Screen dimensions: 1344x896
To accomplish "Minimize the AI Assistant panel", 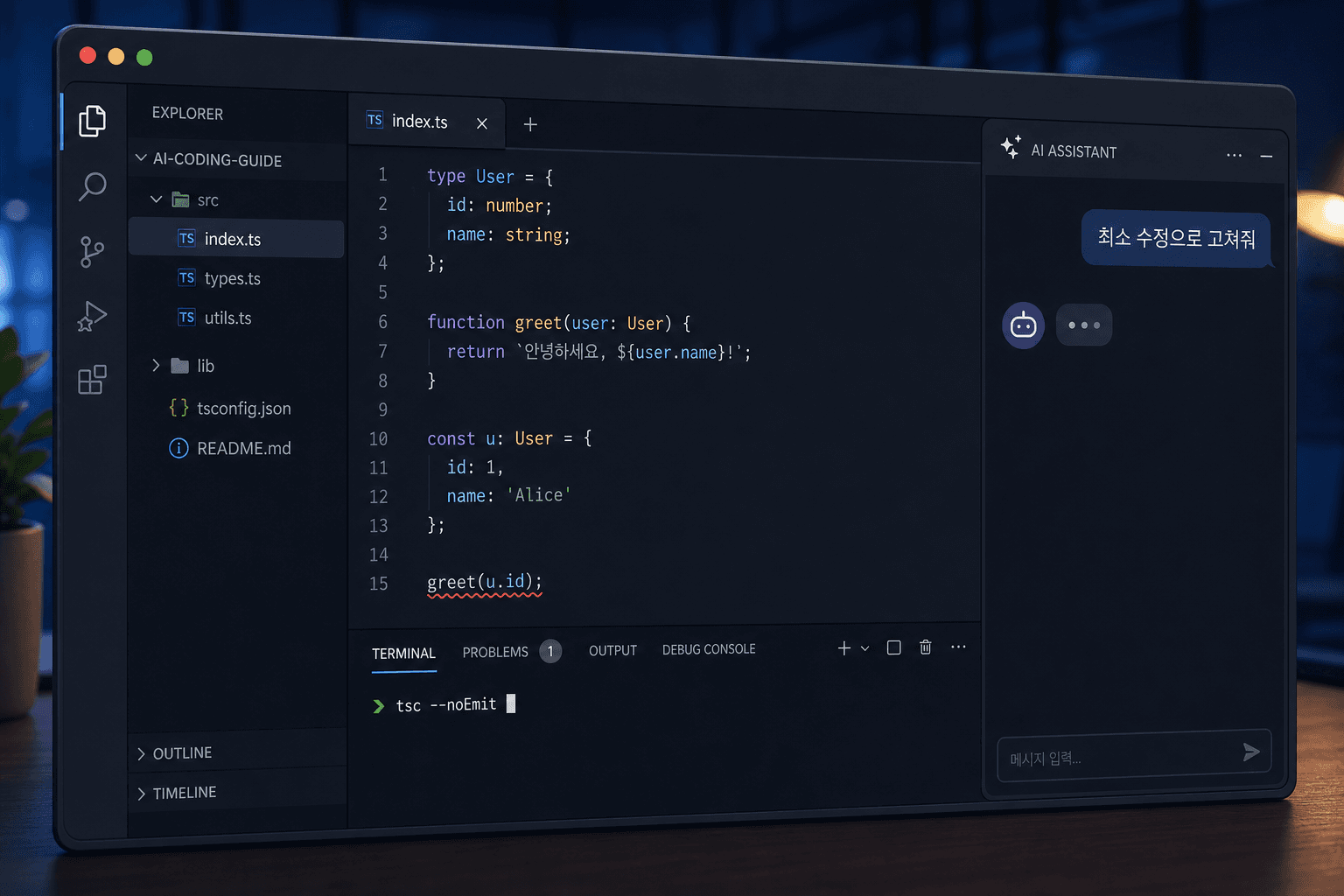I will 1266,156.
